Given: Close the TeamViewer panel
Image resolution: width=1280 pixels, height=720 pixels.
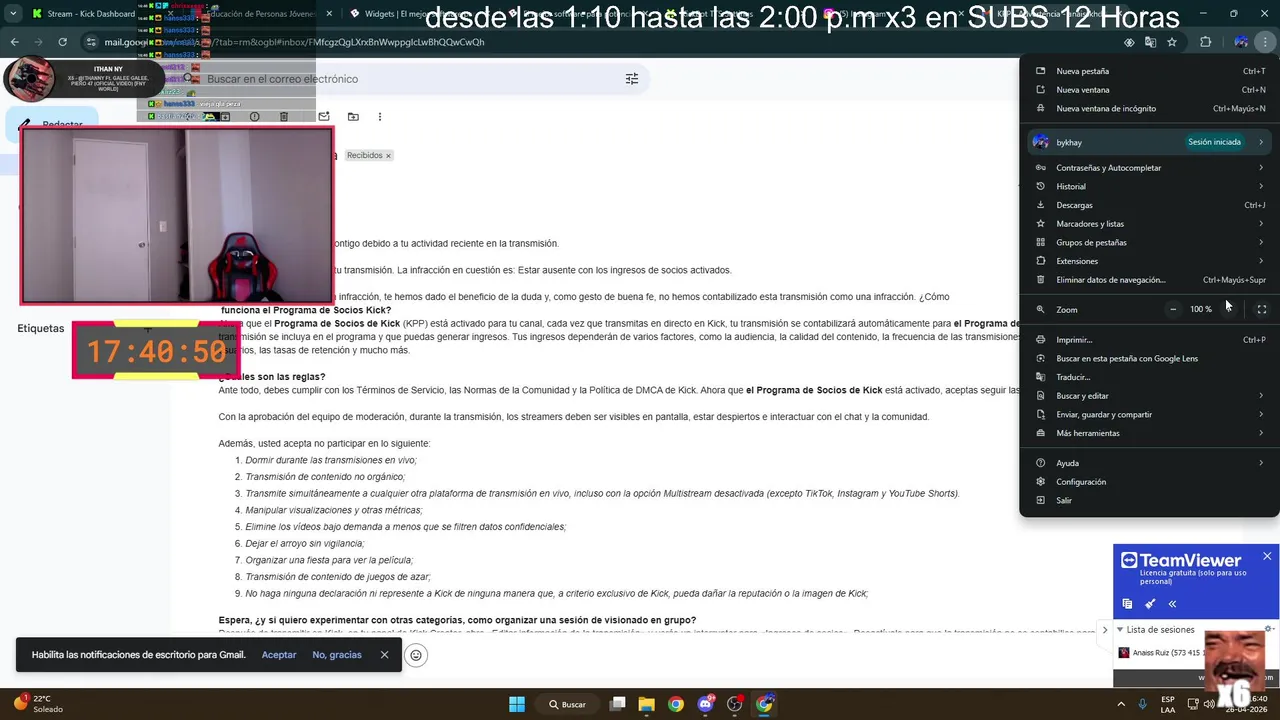Looking at the screenshot, I should (x=1267, y=556).
